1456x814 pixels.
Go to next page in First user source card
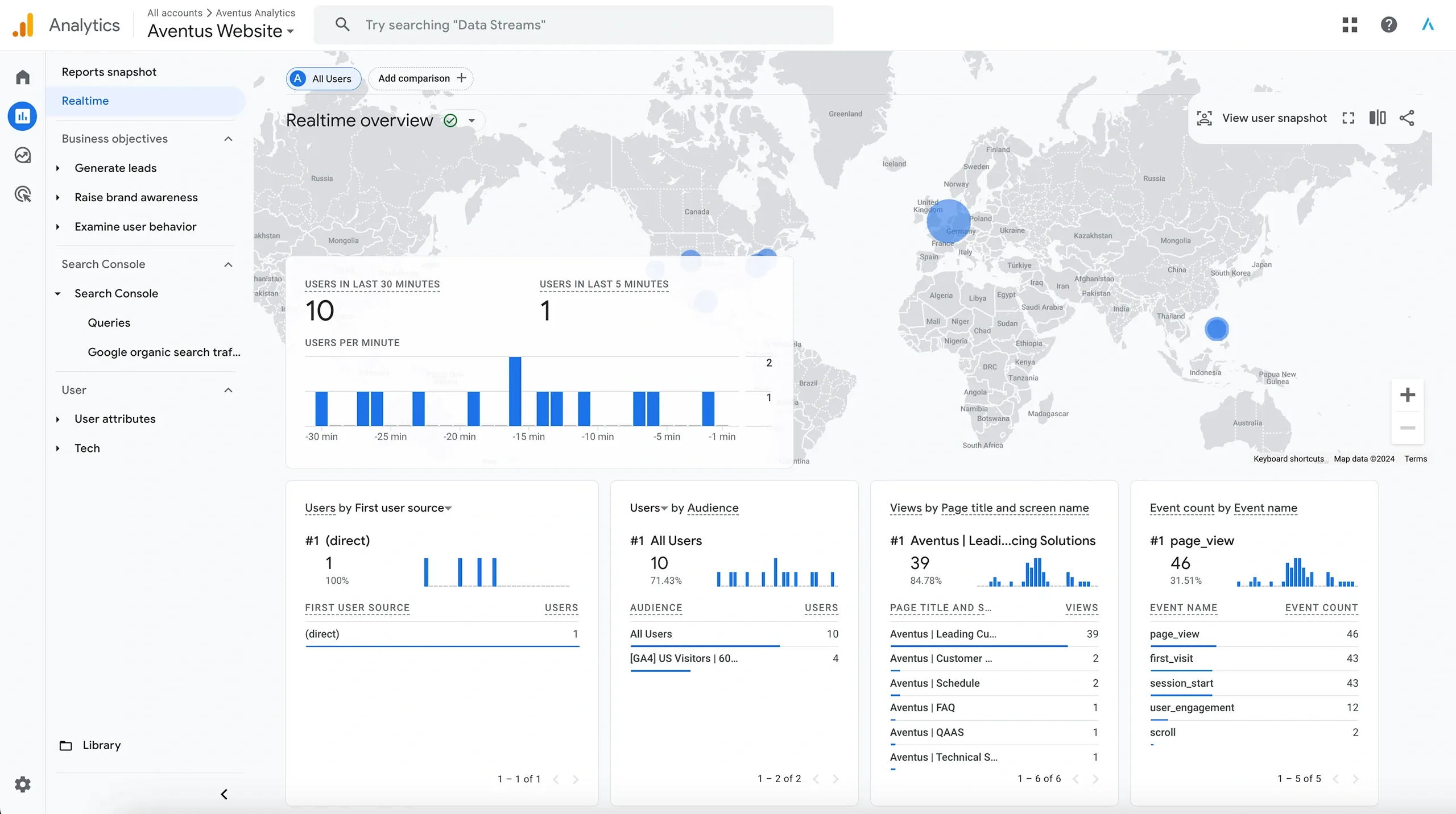(x=576, y=779)
